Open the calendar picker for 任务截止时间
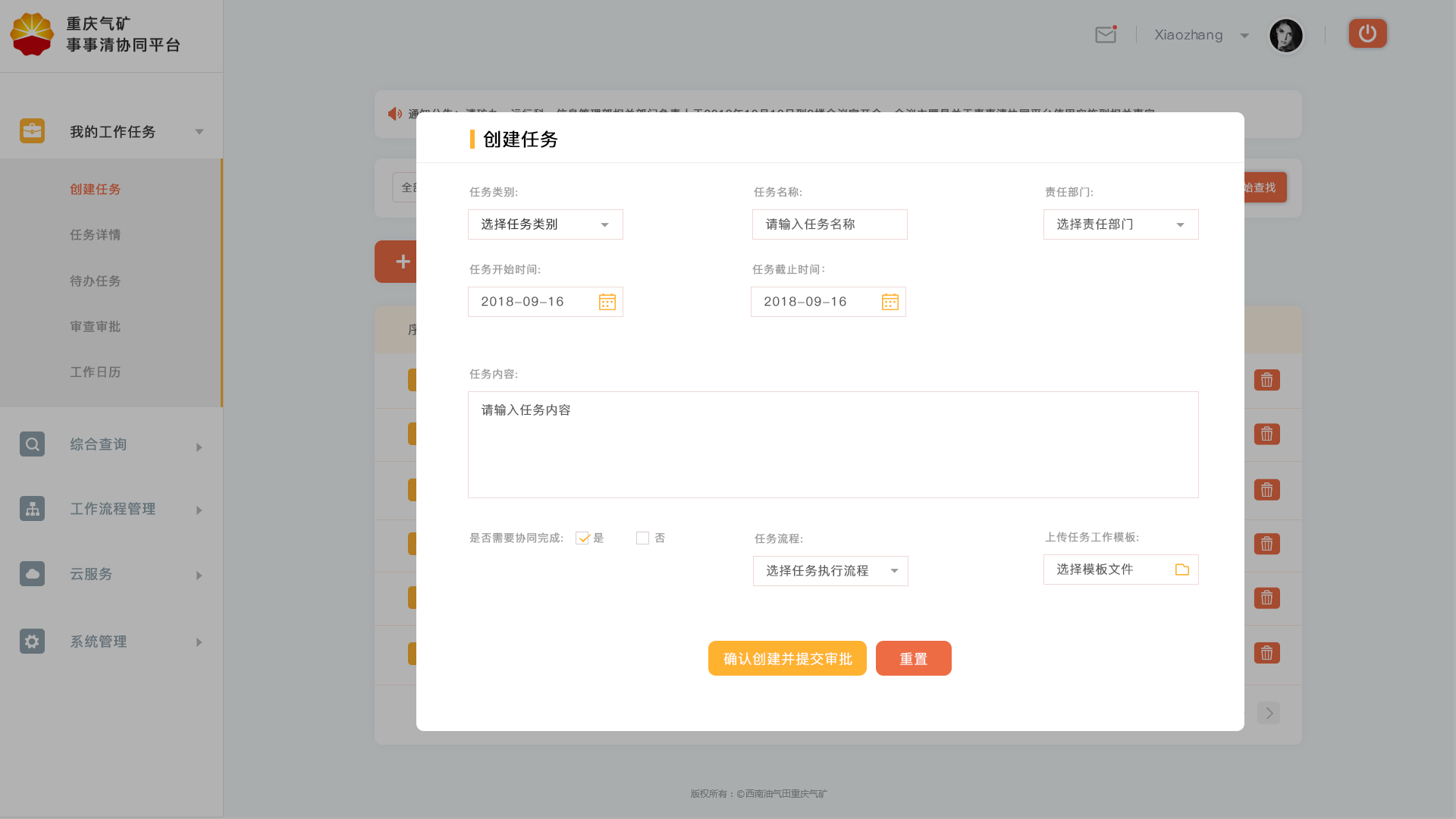 890,301
